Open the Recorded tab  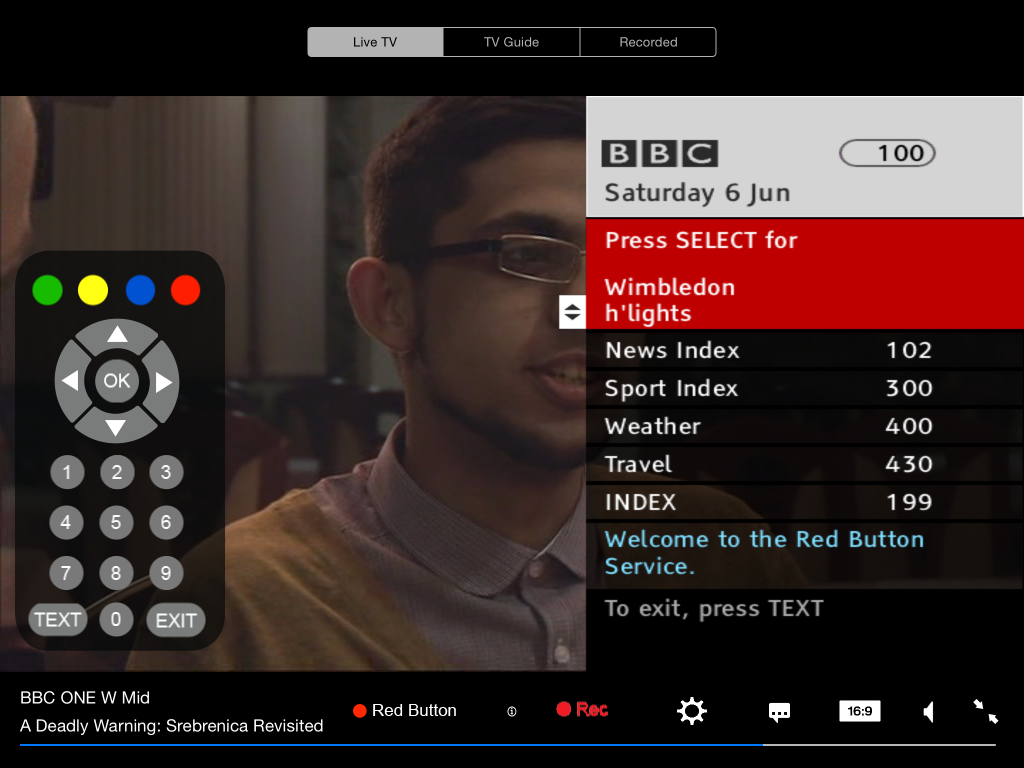648,42
